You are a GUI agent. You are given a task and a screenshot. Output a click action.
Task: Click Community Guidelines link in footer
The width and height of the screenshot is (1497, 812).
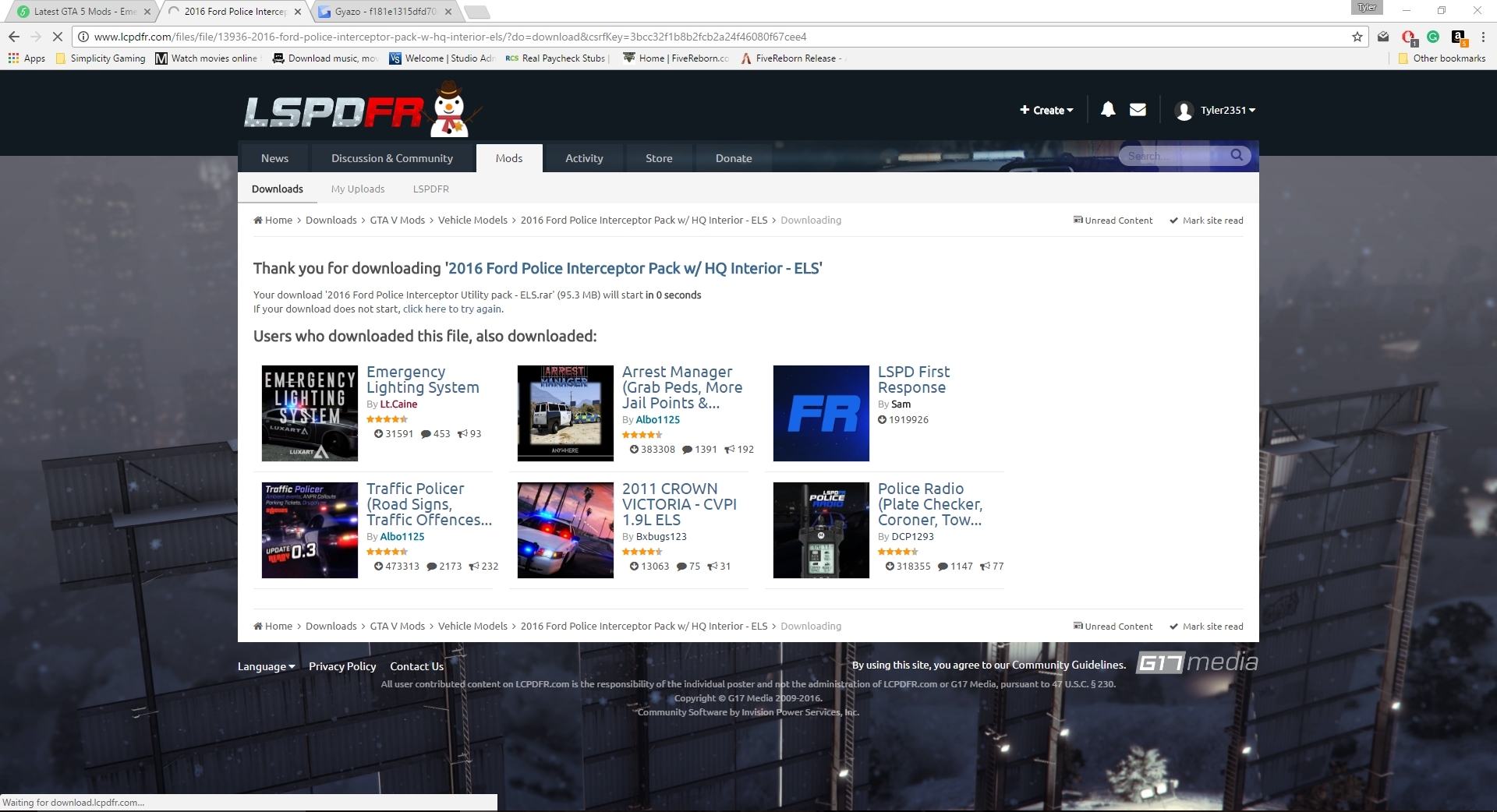coord(1069,665)
